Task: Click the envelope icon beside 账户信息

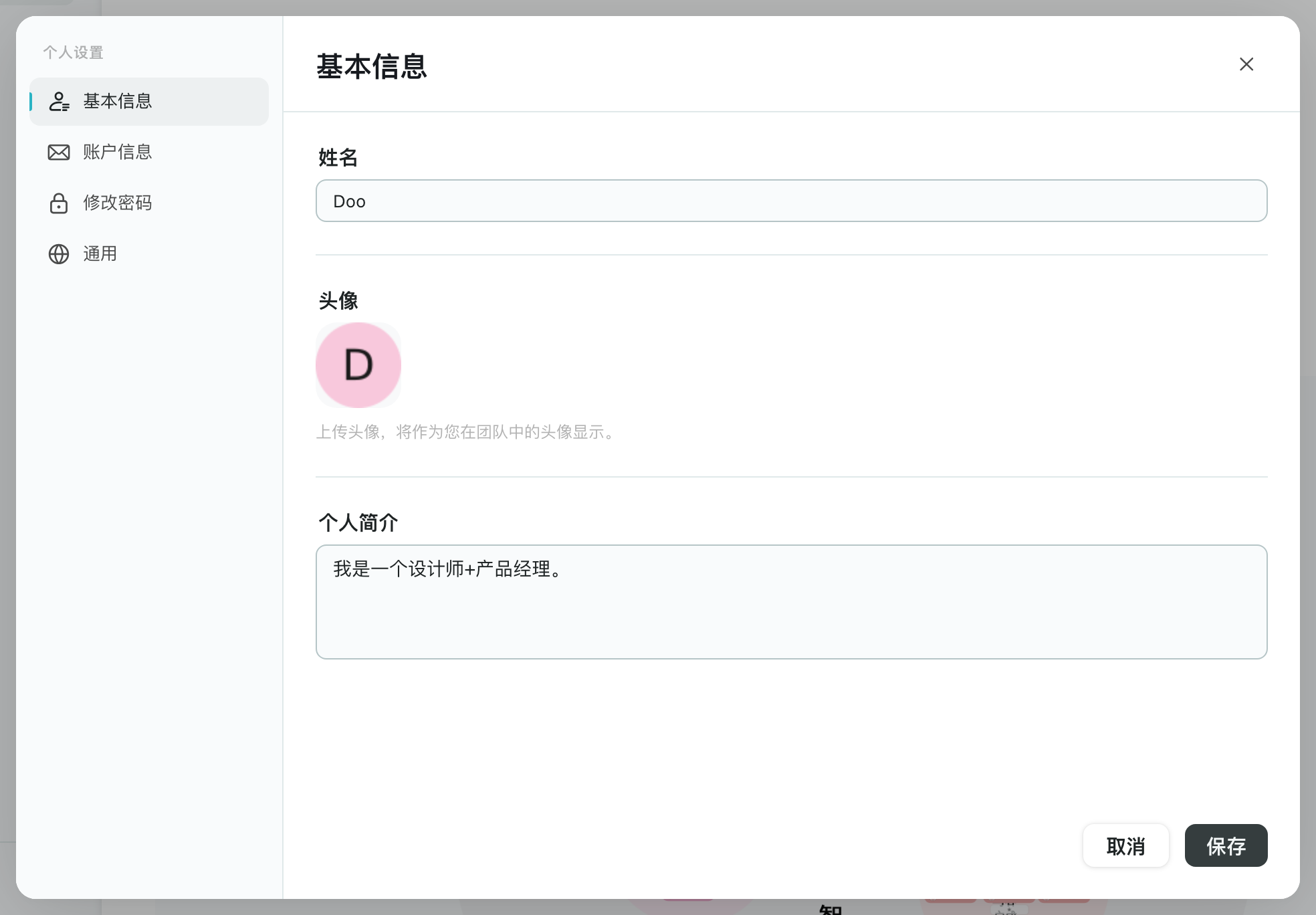Action: point(59,152)
